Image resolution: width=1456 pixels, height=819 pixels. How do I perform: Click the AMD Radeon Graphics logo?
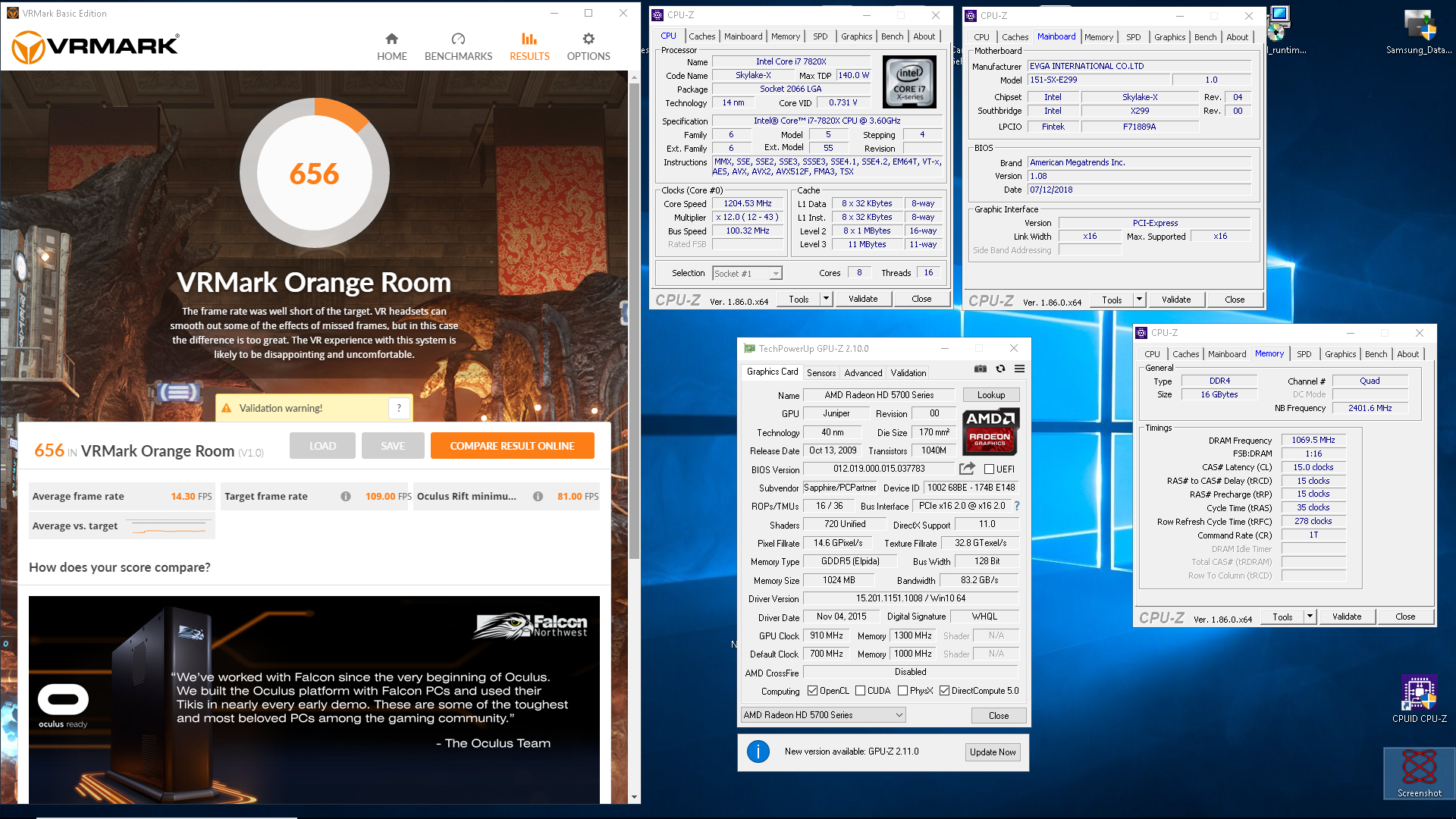990,431
